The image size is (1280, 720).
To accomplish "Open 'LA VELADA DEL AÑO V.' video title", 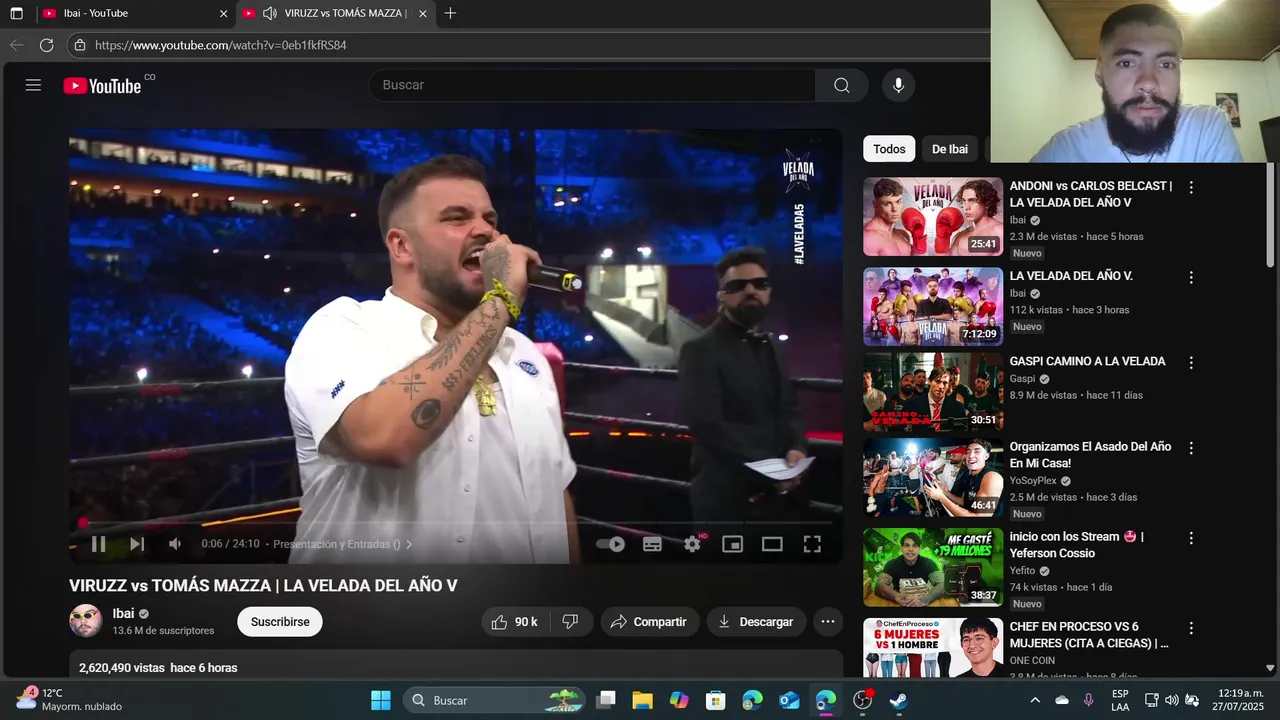I will pyautogui.click(x=1071, y=276).
